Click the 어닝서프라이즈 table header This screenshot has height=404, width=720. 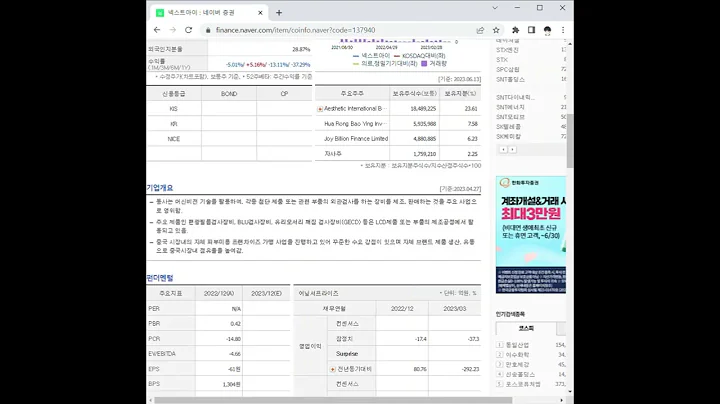coord(318,293)
